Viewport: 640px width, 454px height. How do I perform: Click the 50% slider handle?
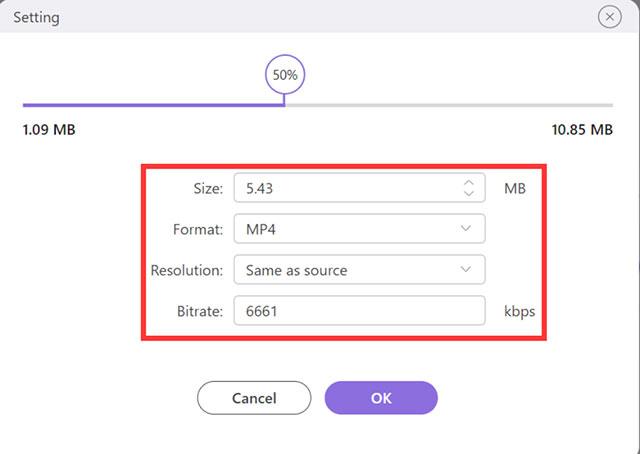[284, 75]
